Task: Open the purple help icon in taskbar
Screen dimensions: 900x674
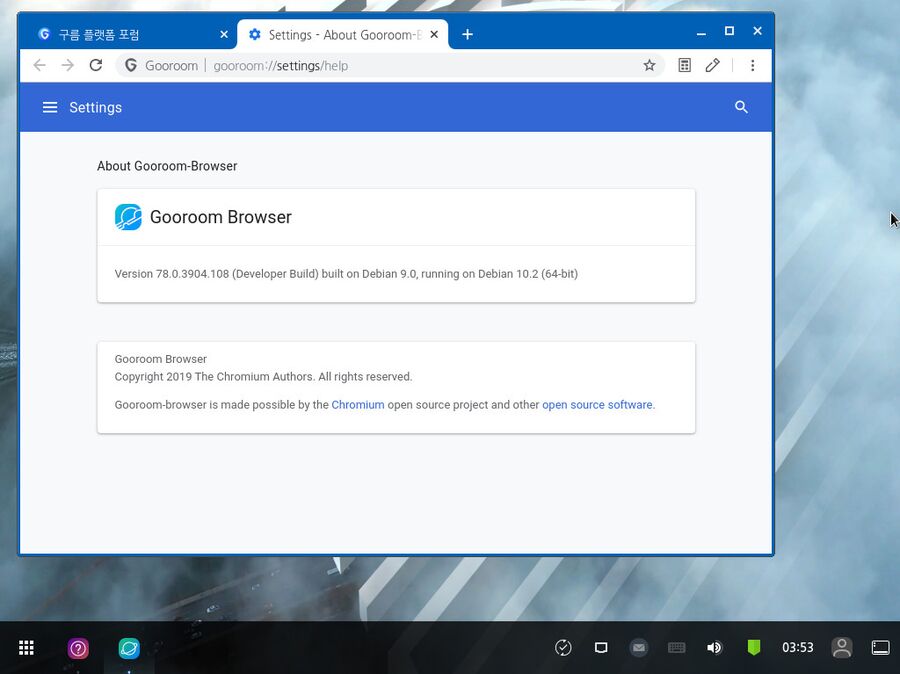Action: point(78,648)
